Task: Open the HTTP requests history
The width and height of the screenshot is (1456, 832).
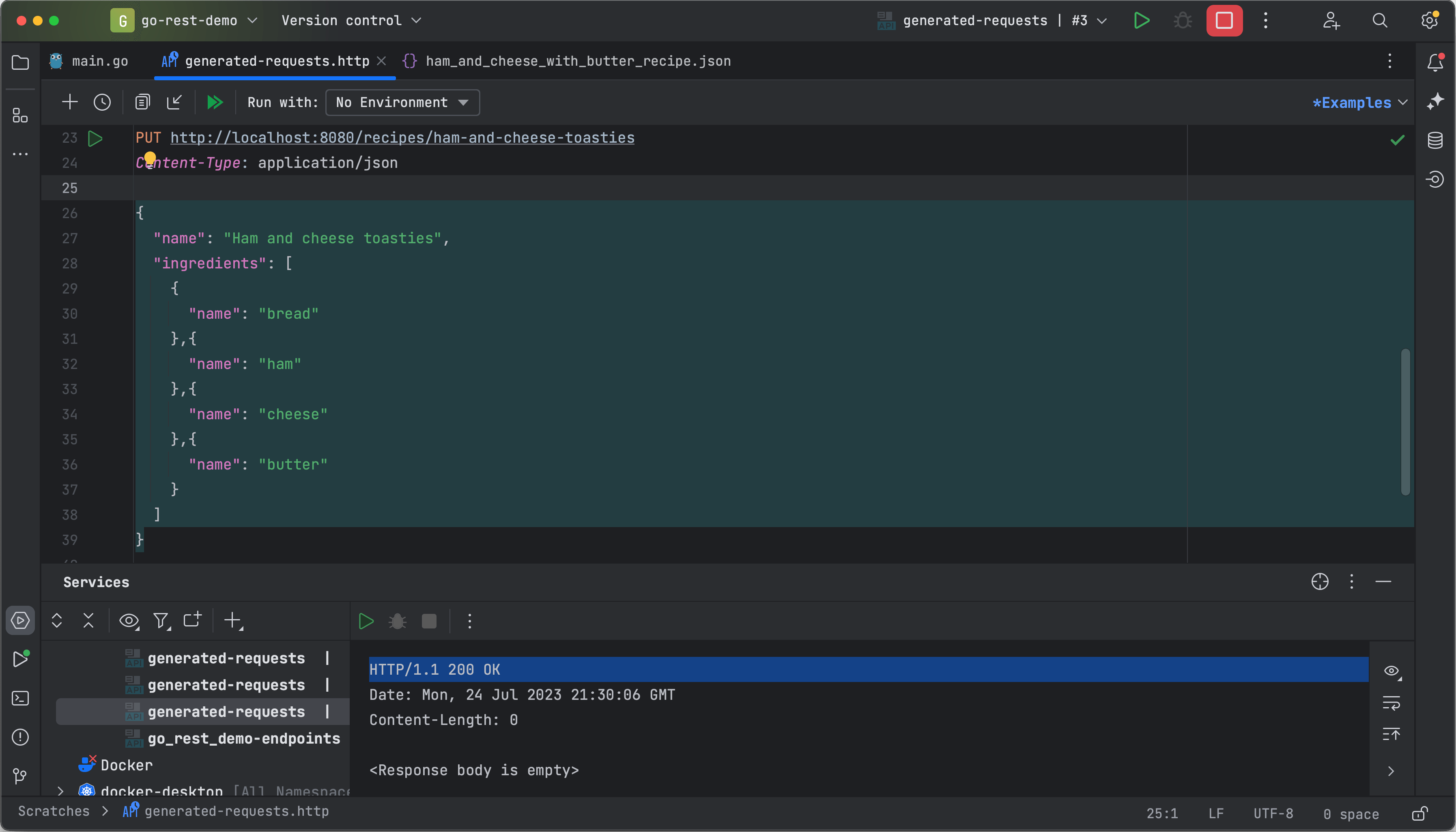Action: click(102, 102)
